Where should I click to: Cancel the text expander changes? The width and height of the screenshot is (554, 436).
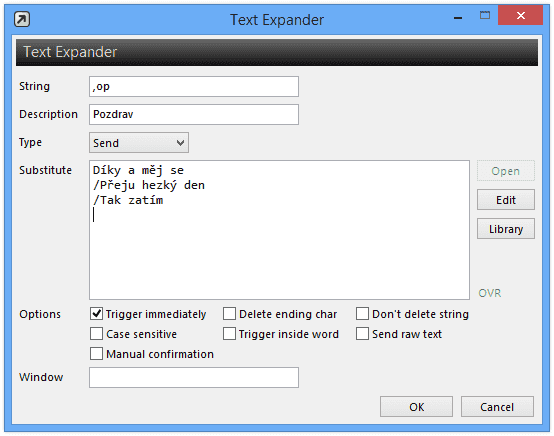(497, 407)
